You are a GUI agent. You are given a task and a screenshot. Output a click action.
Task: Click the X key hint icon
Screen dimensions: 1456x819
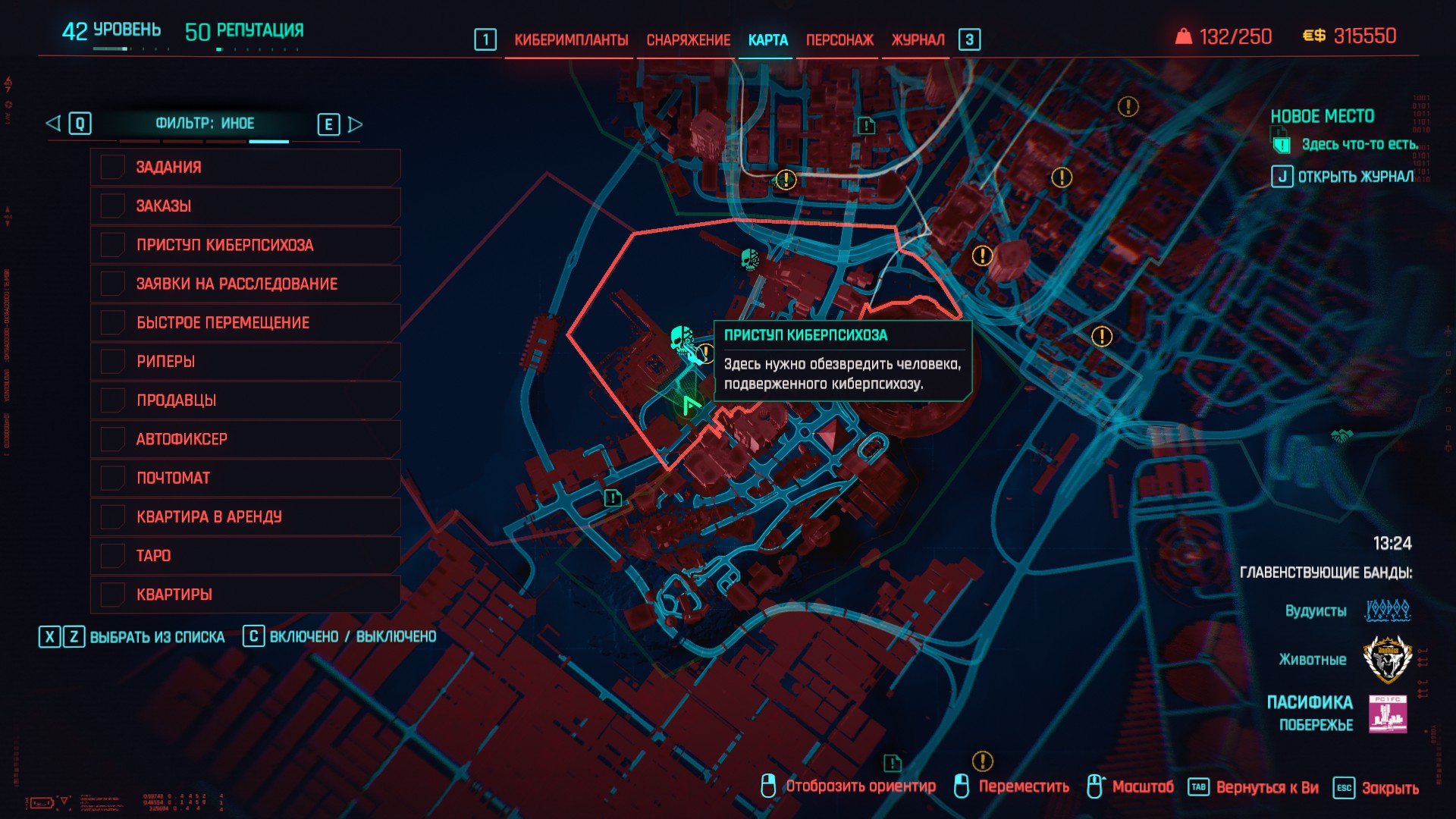coord(49,637)
